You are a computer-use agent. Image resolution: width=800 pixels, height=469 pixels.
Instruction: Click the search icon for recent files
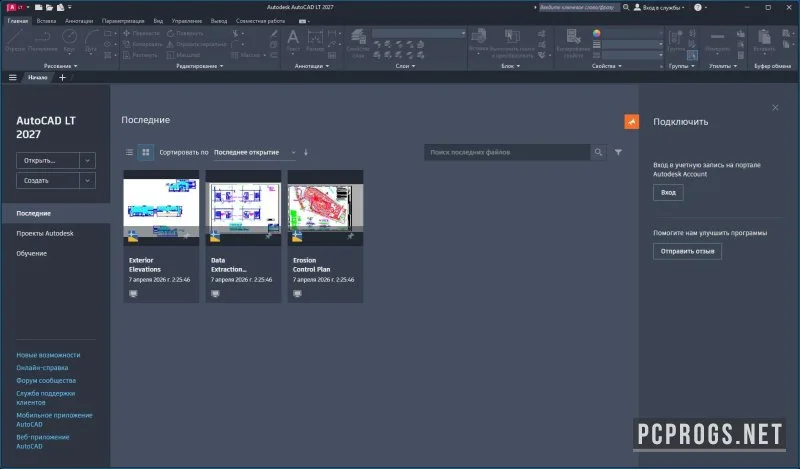pyautogui.click(x=598, y=152)
